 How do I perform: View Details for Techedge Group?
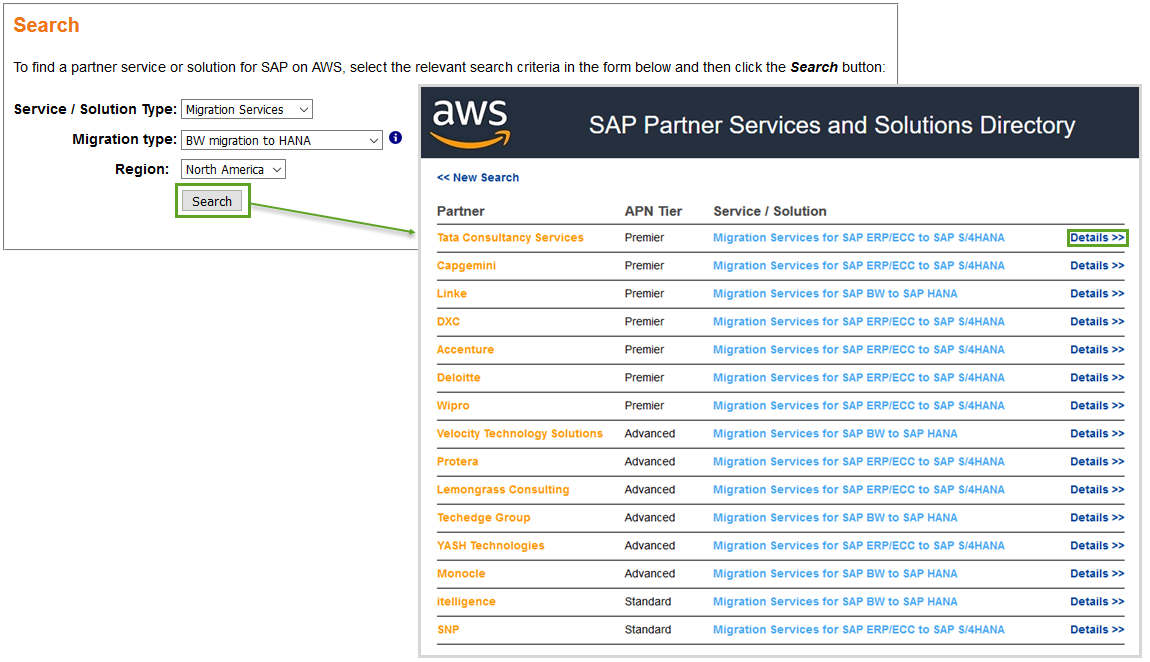(1097, 518)
